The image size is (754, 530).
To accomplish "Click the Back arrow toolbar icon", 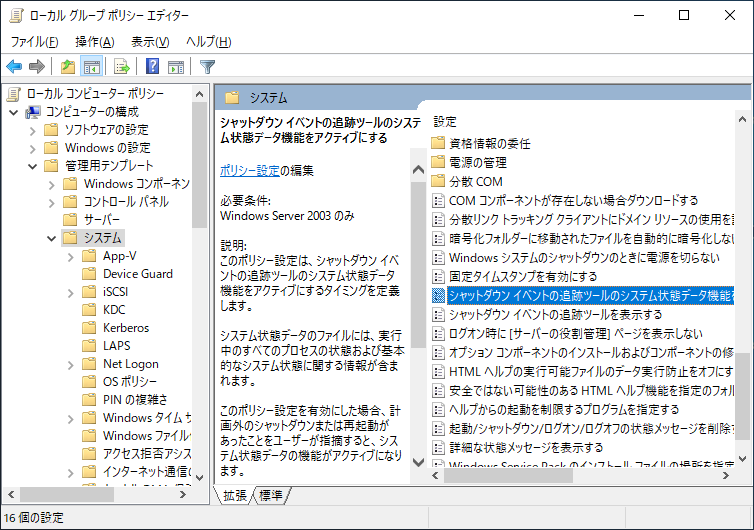I will [x=14, y=66].
